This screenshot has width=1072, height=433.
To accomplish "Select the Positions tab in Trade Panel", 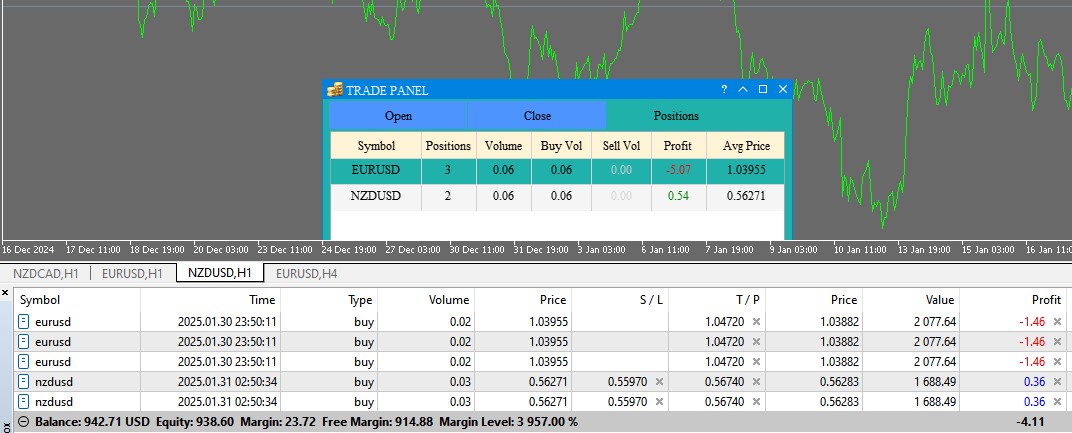I will coord(676,116).
